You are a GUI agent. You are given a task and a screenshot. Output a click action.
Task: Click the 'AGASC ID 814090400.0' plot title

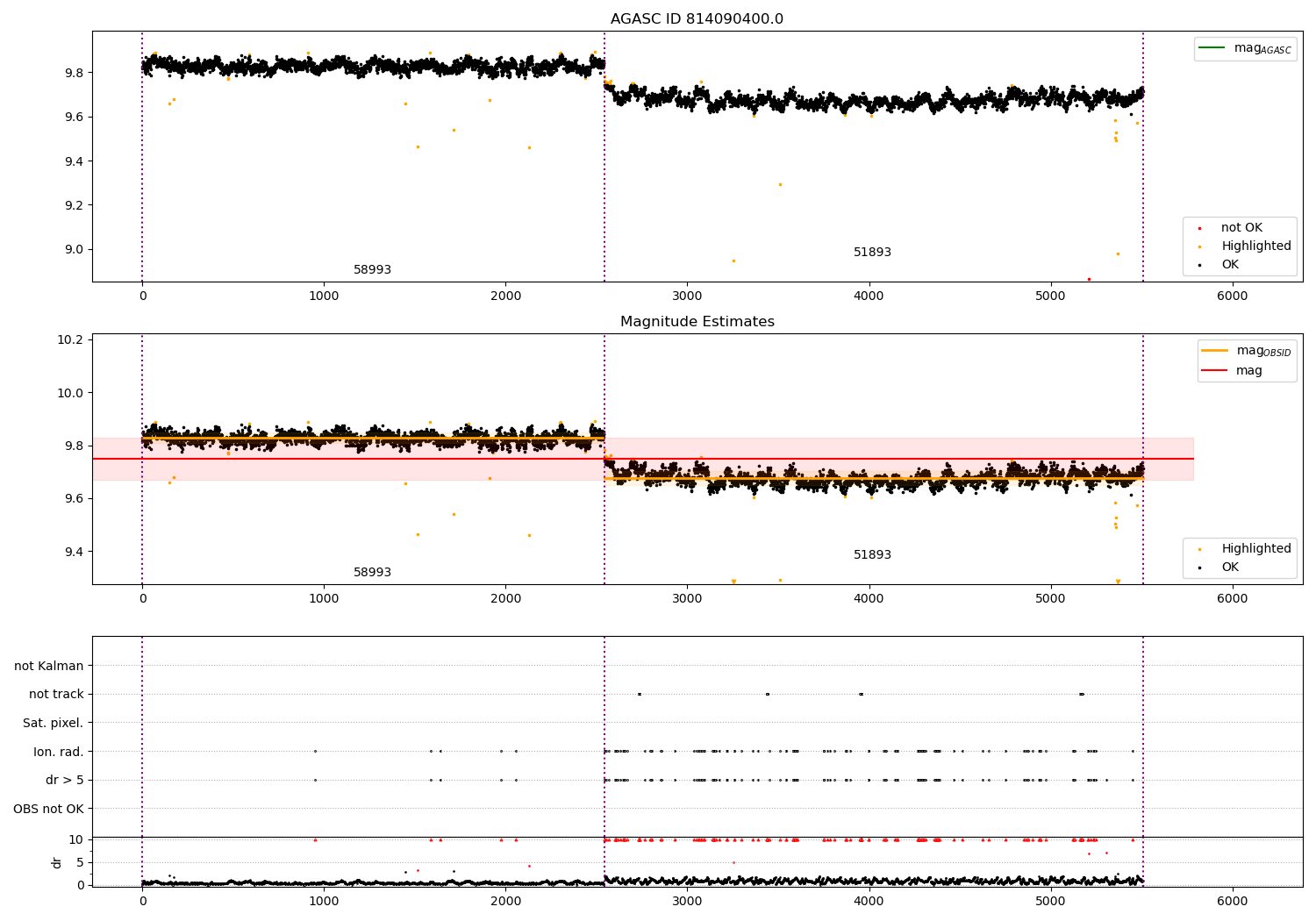tap(697, 19)
